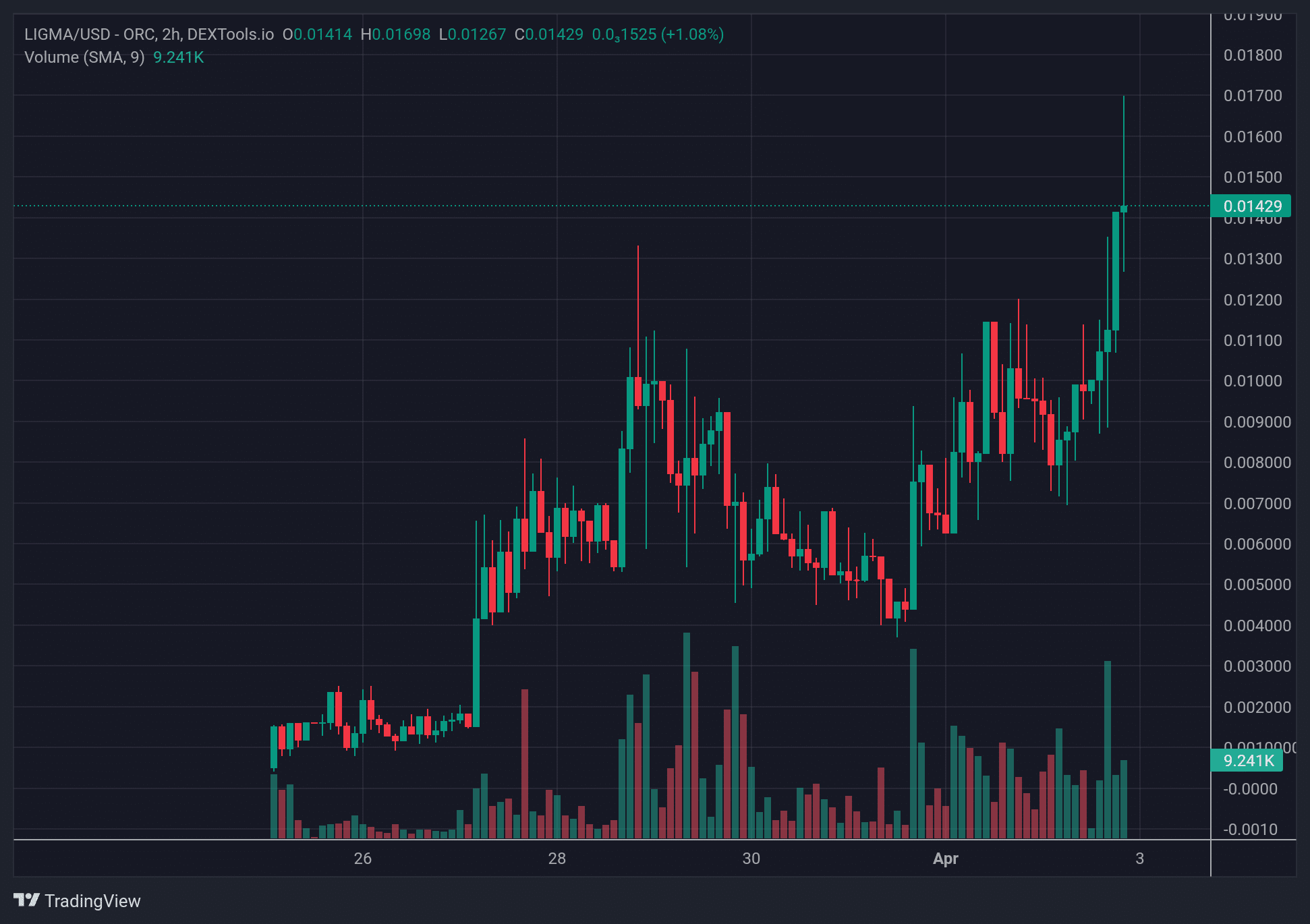This screenshot has height=924, width=1310.
Task: Click the Apr month label on time axis
Action: (x=946, y=859)
